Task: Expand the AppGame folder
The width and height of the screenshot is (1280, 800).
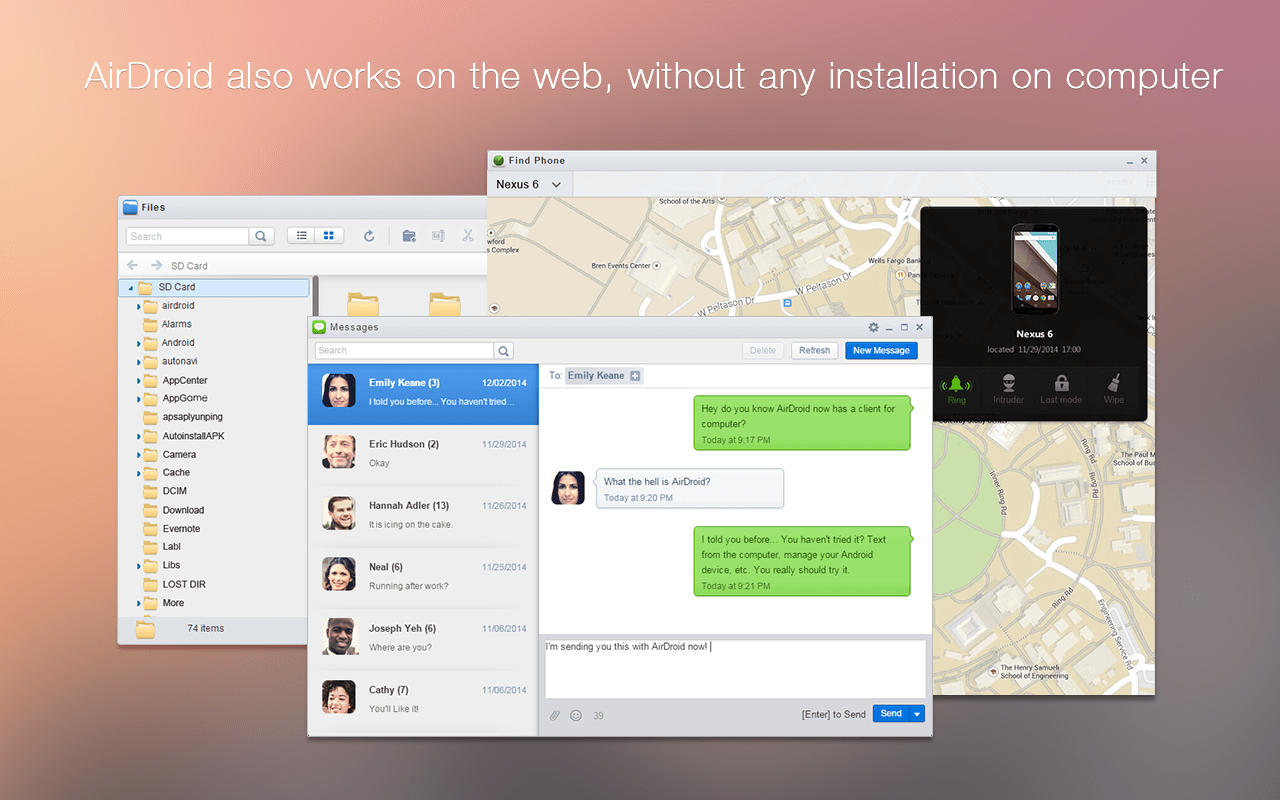Action: tap(139, 399)
